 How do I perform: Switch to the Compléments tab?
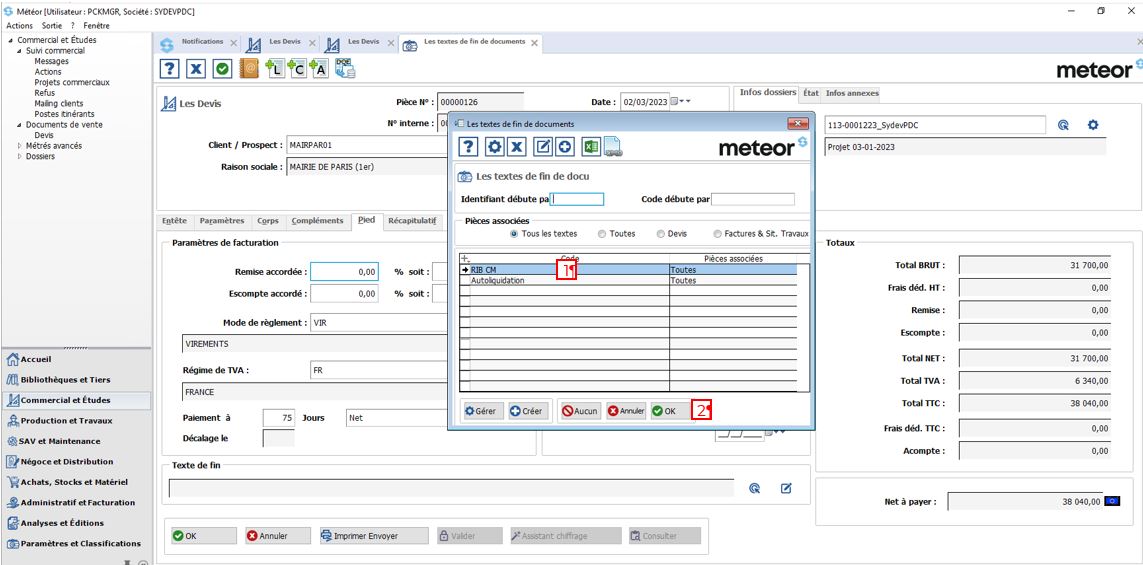point(317,220)
